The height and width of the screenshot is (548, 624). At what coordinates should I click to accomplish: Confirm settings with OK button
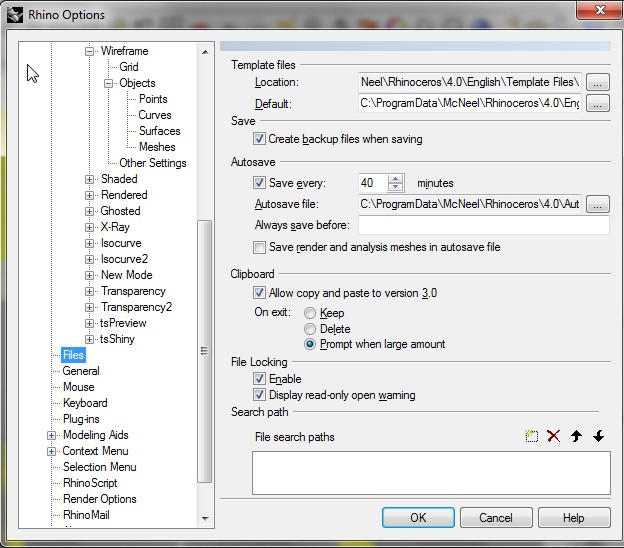click(x=418, y=517)
